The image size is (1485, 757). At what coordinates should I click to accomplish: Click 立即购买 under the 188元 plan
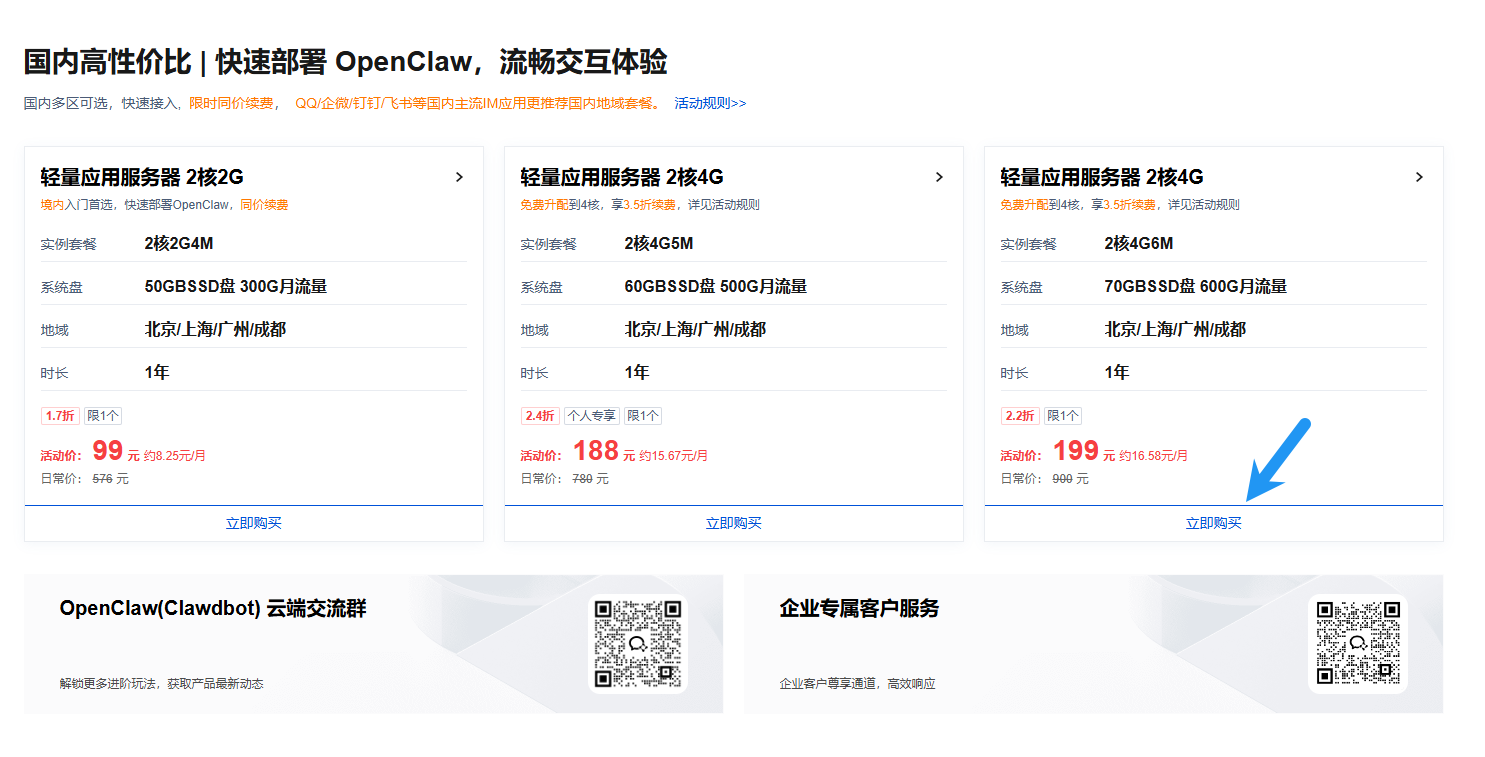[734, 523]
